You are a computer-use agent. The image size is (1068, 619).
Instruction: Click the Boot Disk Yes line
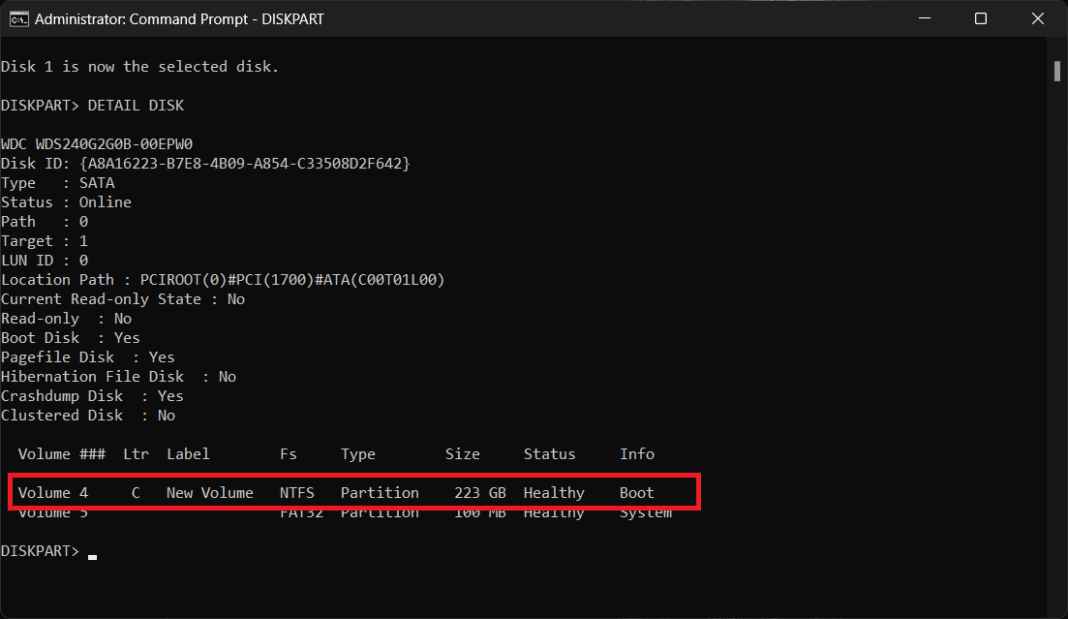coord(70,337)
